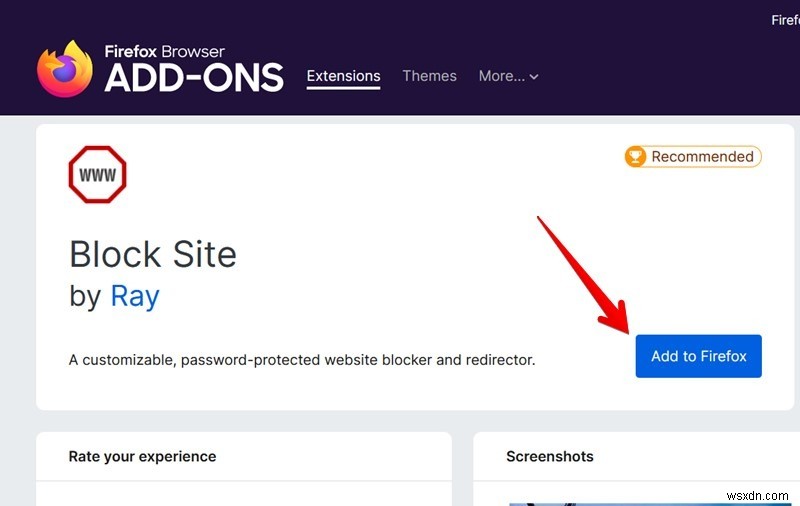
Task: Click the Firefox logo icon
Action: coord(64,69)
